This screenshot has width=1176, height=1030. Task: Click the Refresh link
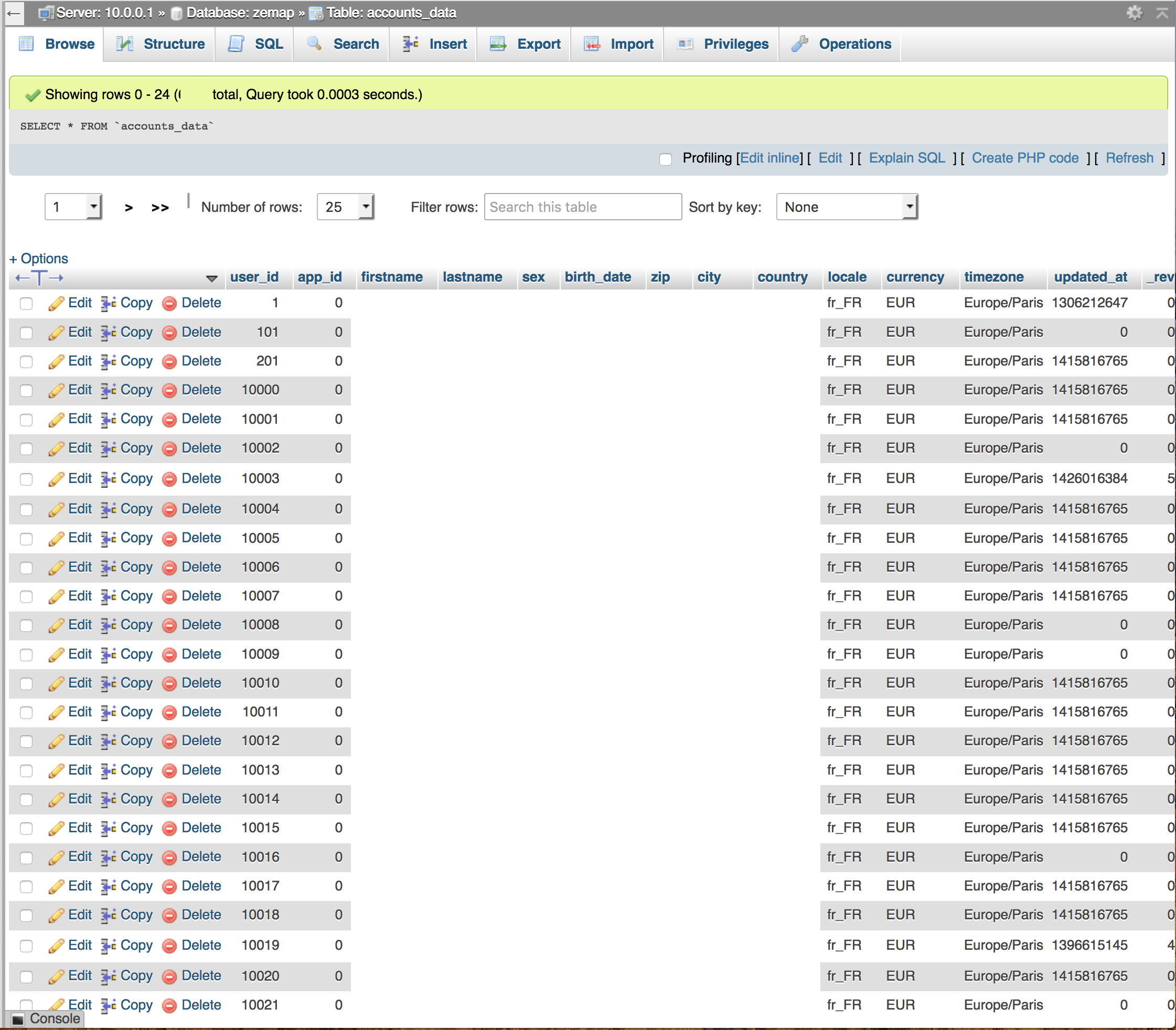pos(1129,158)
